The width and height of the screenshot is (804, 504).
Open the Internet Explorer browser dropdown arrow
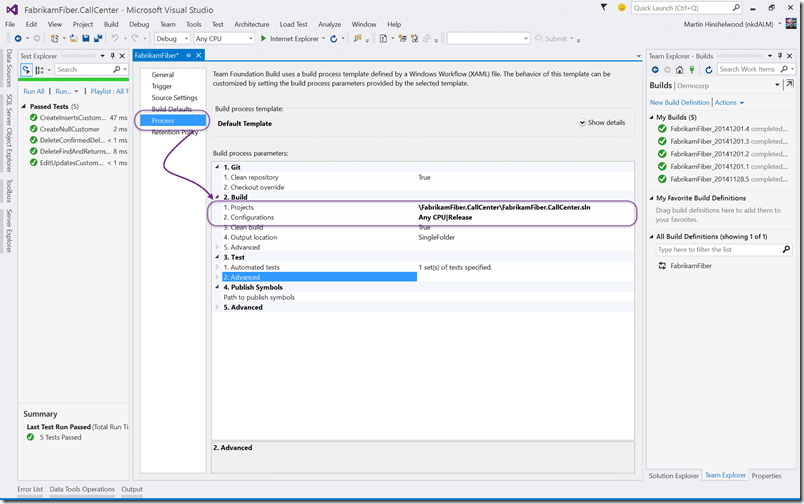(324, 38)
